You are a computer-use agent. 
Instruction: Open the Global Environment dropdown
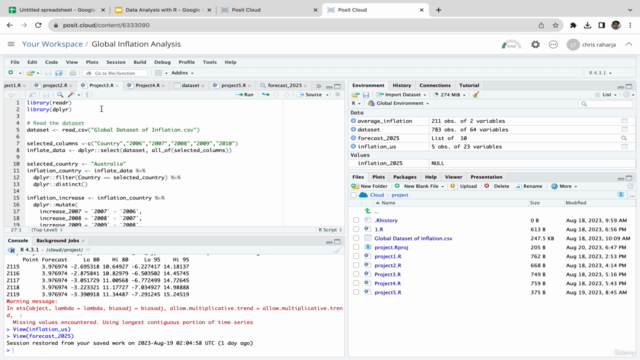pos(399,103)
